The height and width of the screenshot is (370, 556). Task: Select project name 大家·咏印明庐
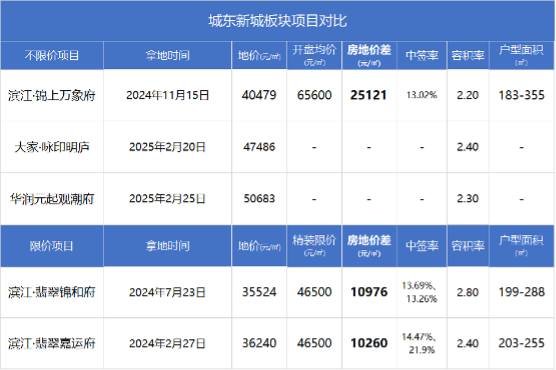[x=52, y=147]
